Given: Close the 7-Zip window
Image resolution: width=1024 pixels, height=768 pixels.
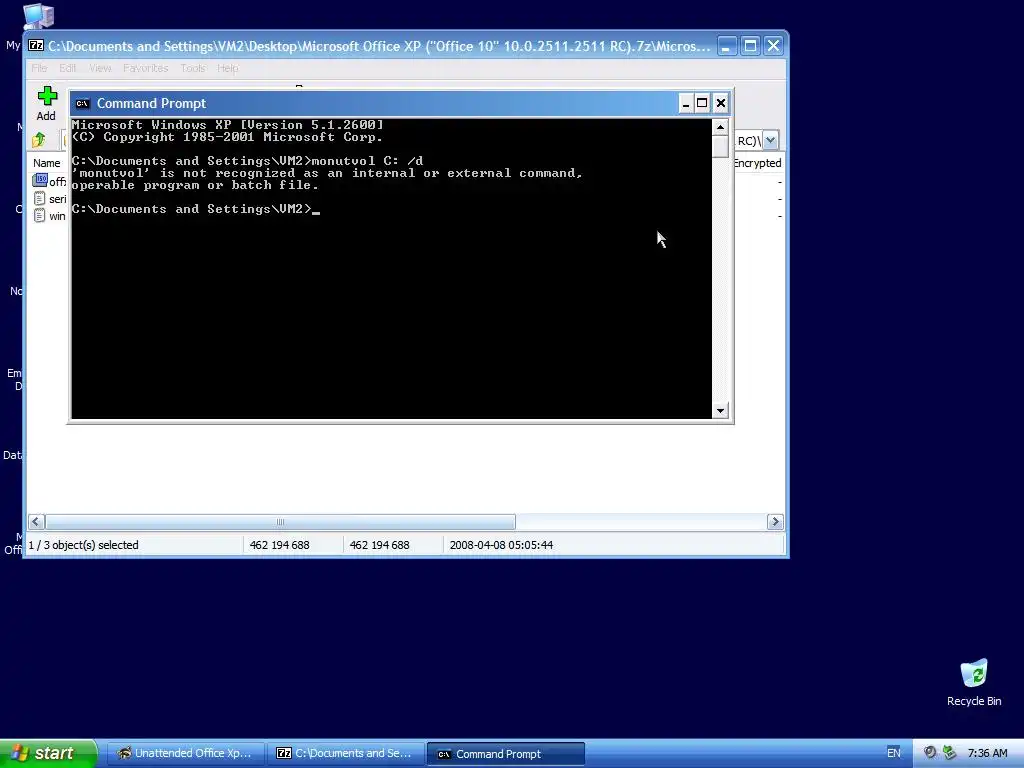Looking at the screenshot, I should tap(774, 46).
